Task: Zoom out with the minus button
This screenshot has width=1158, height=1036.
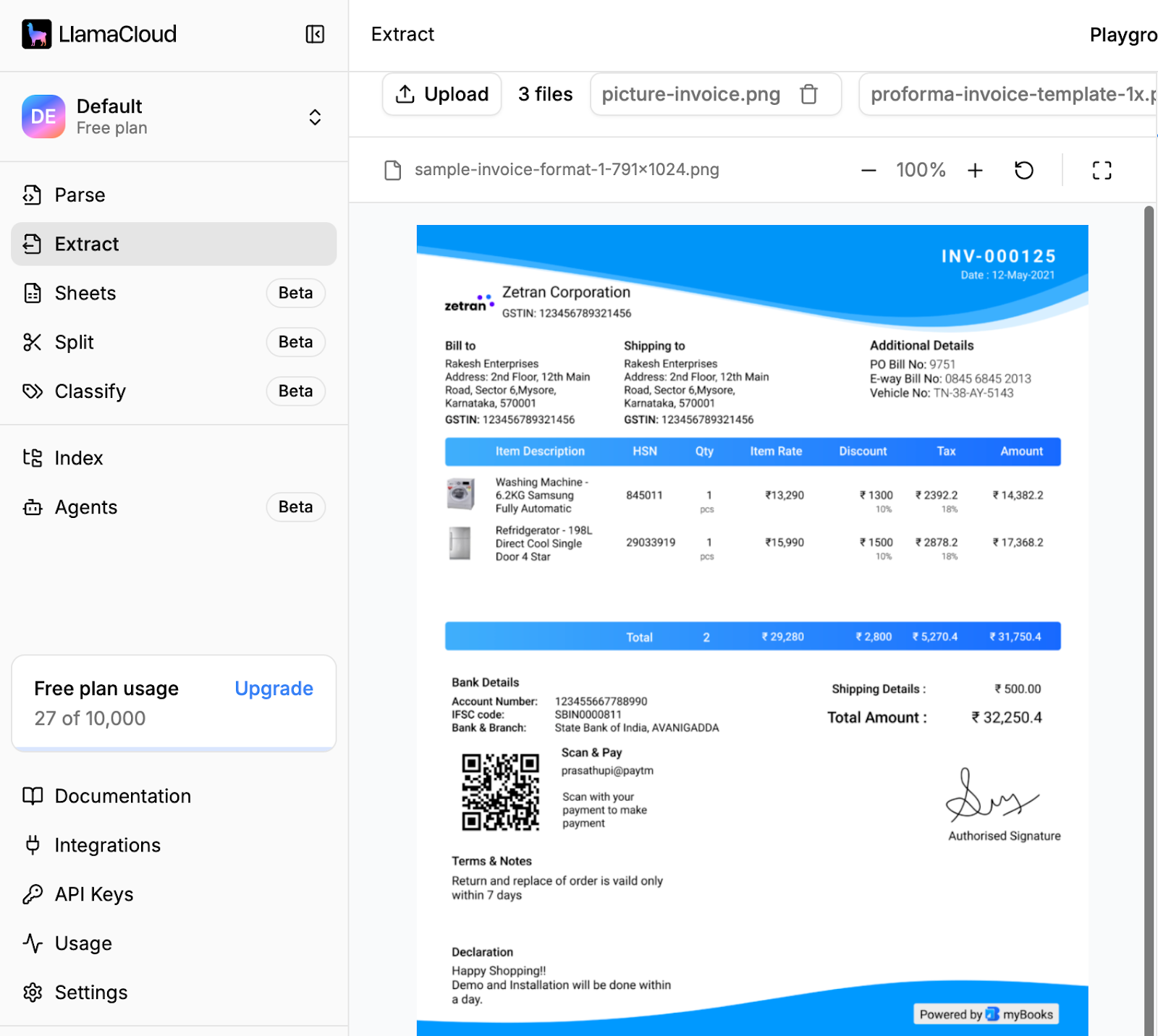Action: pos(868,170)
